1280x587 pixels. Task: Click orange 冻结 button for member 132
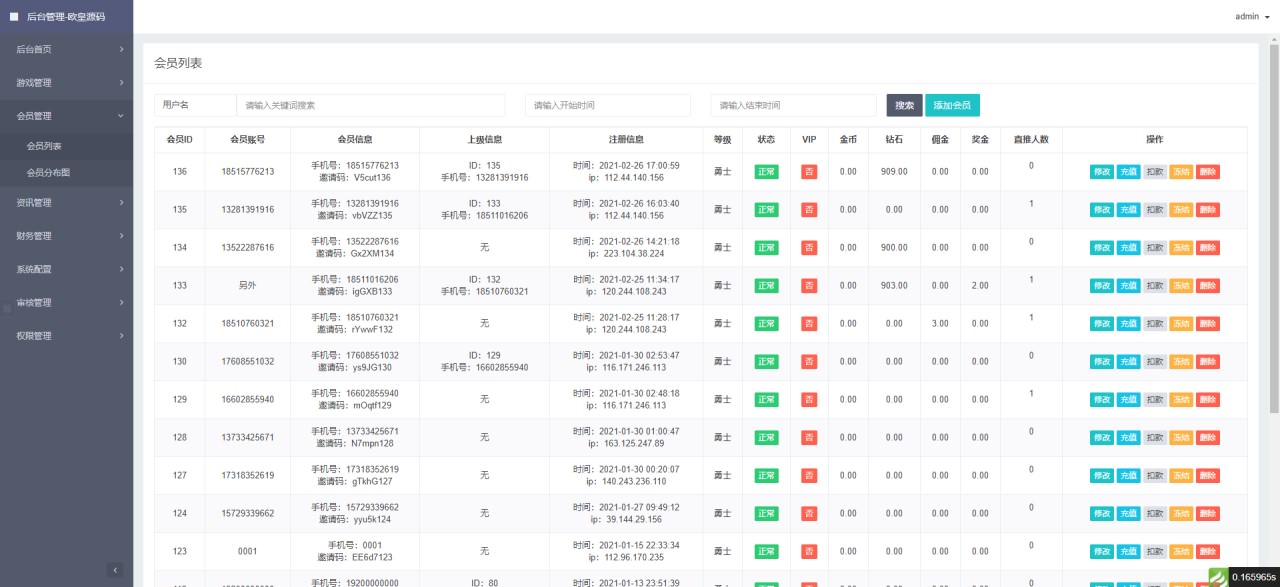1181,323
